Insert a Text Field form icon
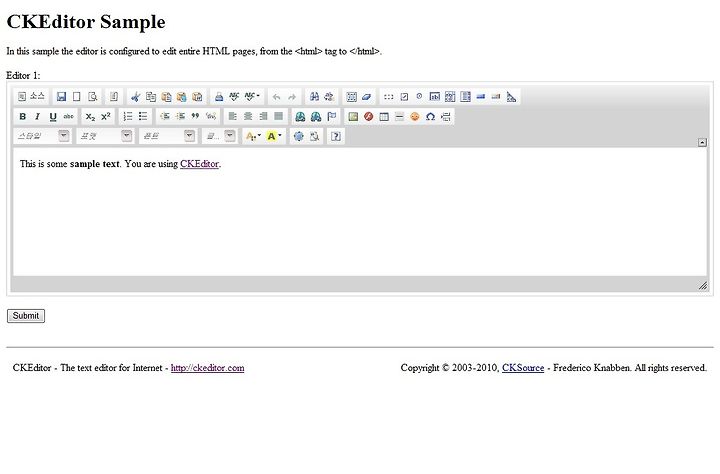Viewport: 720px width, 474px height. point(434,96)
